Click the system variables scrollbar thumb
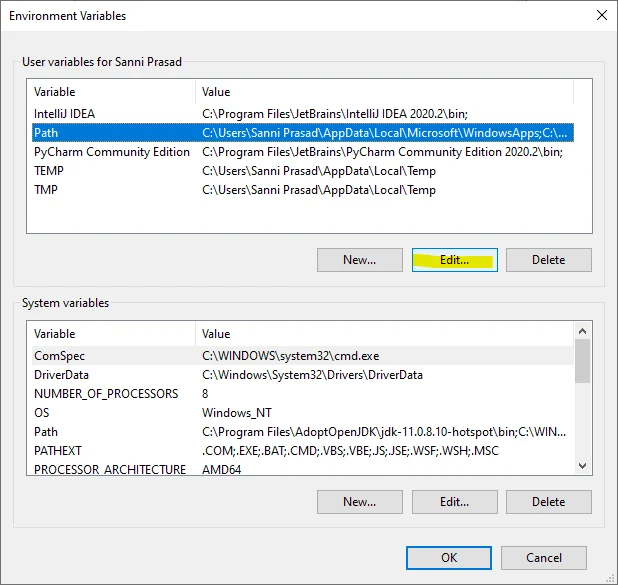This screenshot has width=618, height=585. pos(583,361)
